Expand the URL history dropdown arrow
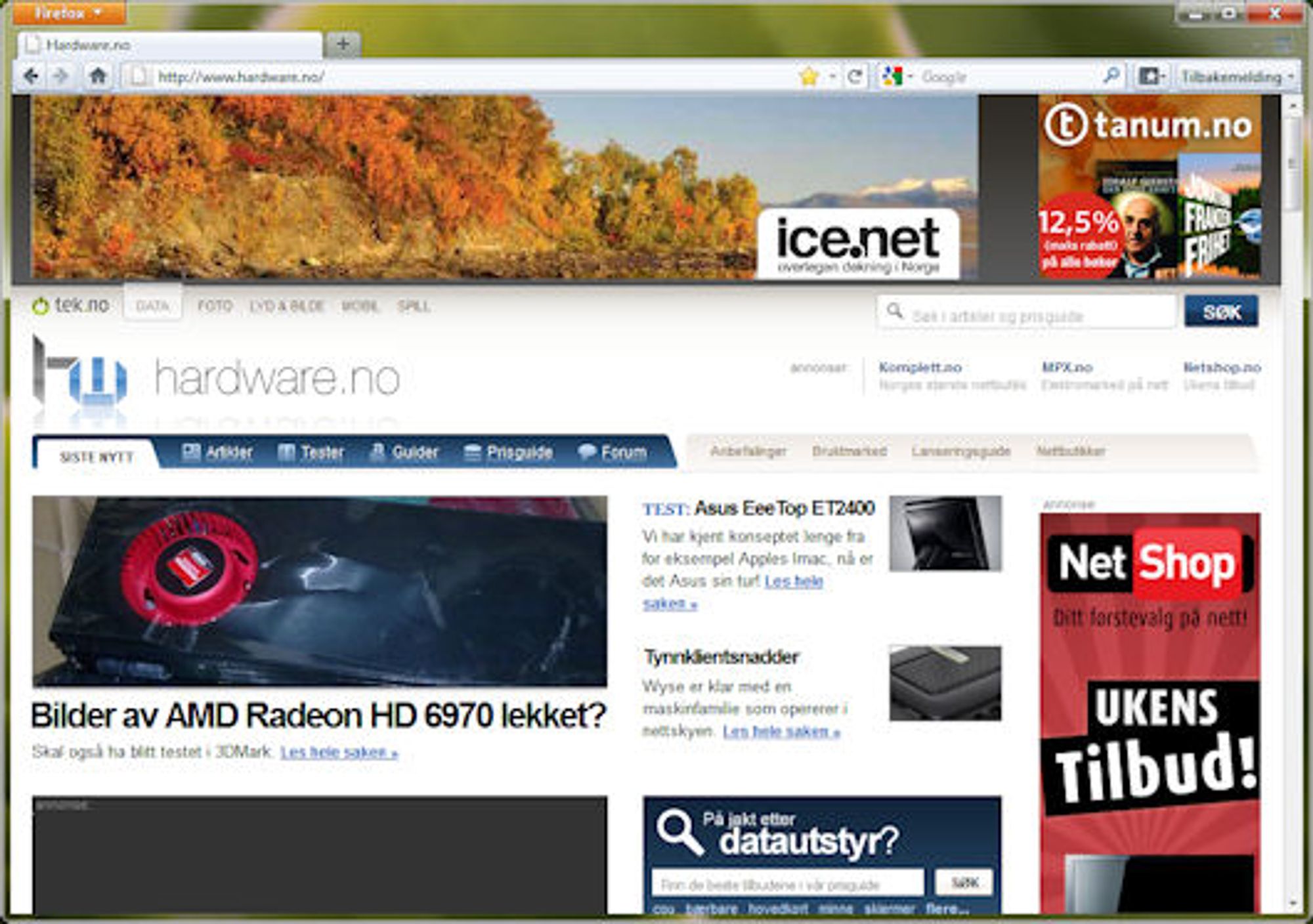This screenshot has width=1313, height=924. click(x=832, y=77)
